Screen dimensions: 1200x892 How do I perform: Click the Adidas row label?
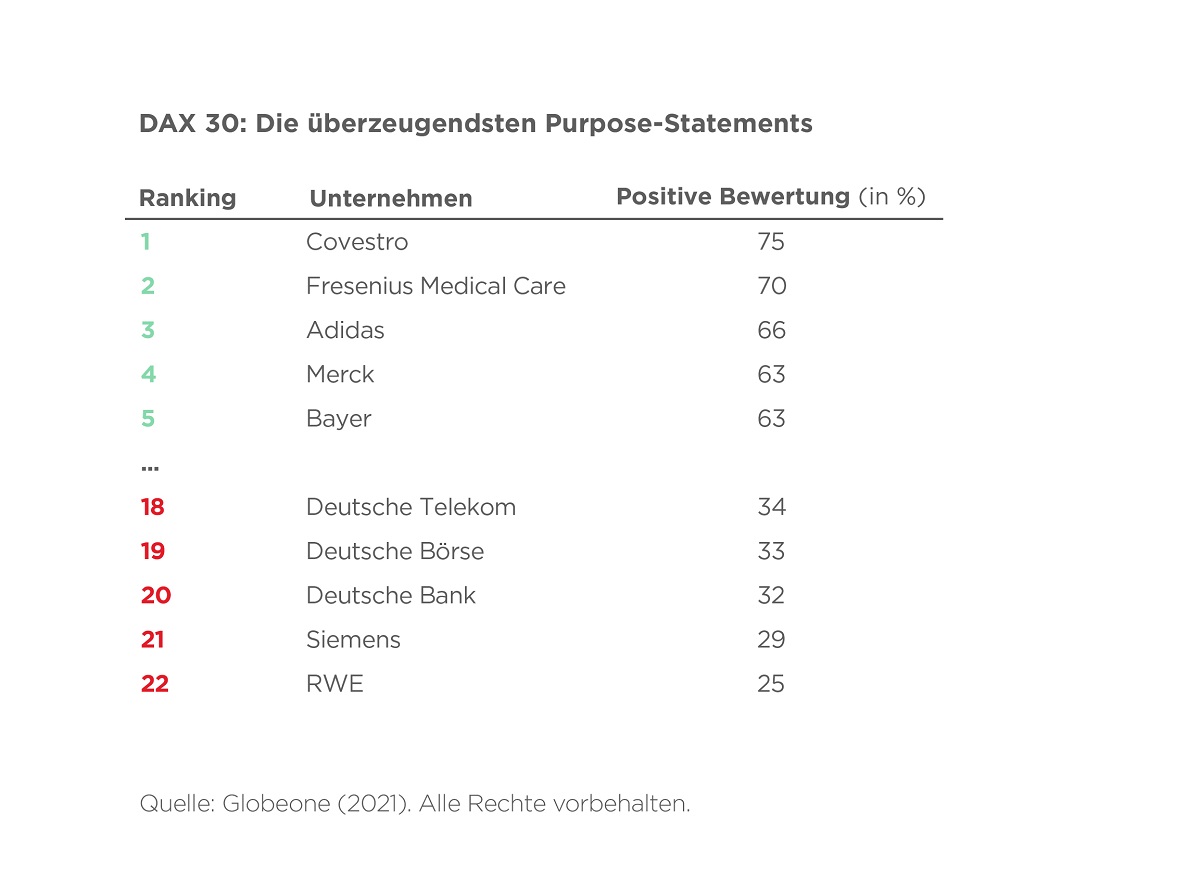point(345,330)
